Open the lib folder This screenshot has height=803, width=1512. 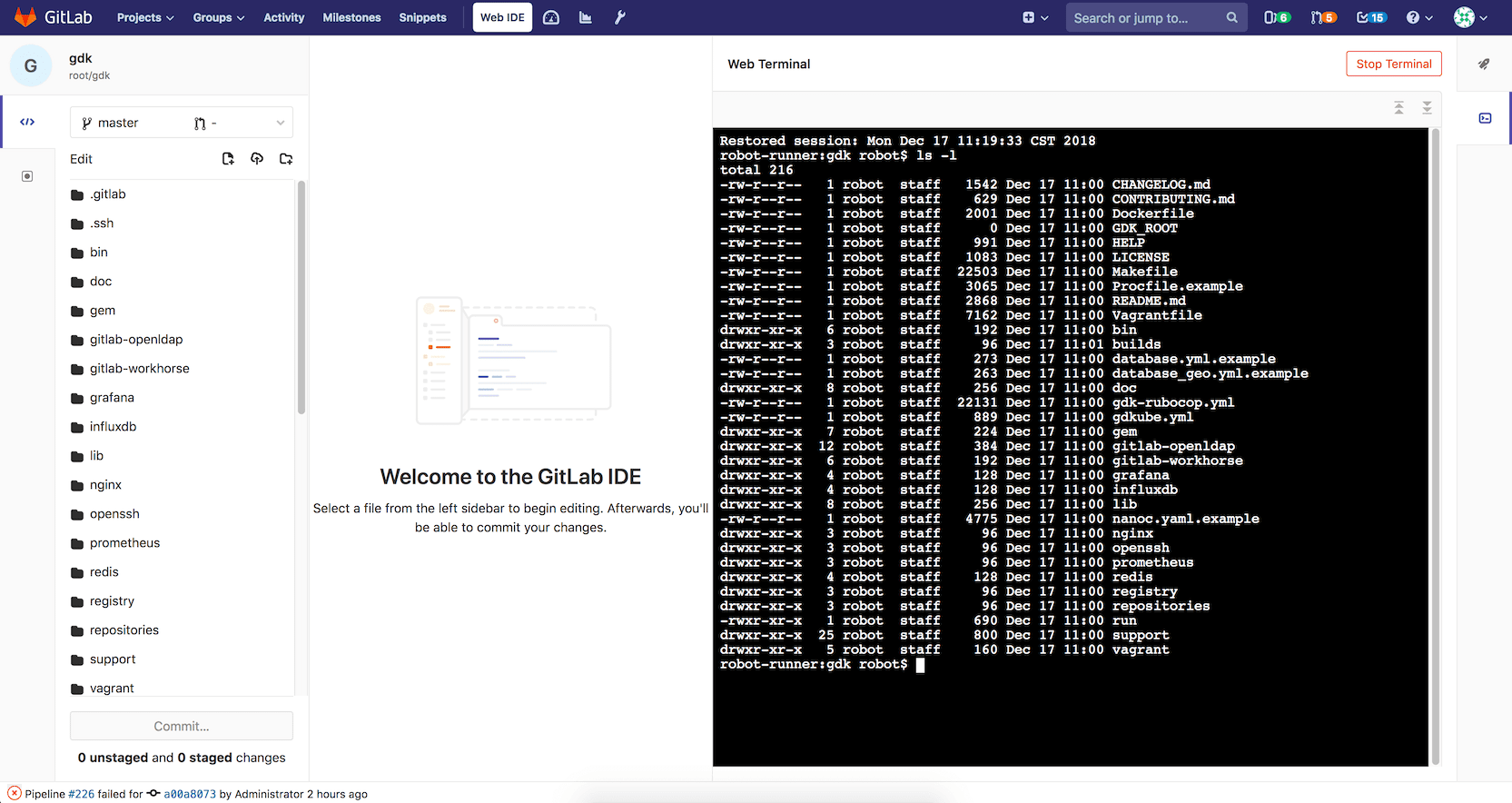[x=182, y=456]
